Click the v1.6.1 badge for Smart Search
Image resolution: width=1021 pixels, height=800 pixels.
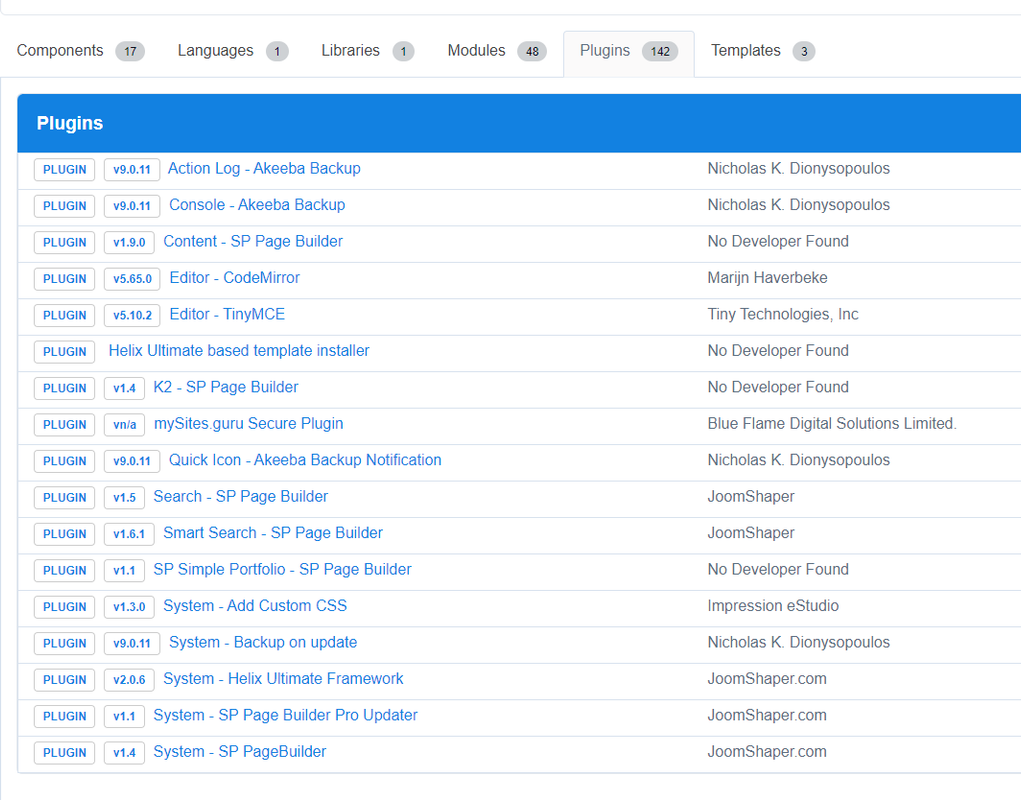click(129, 534)
